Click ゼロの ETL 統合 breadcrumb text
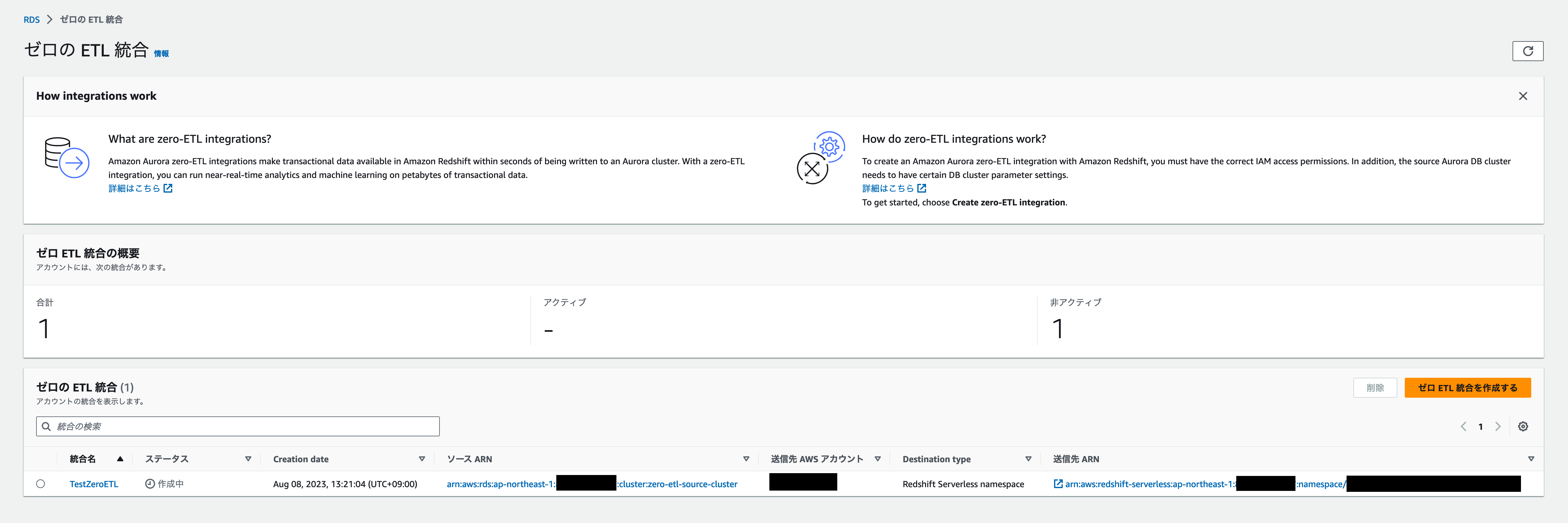This screenshot has height=523, width=1568. [91, 20]
